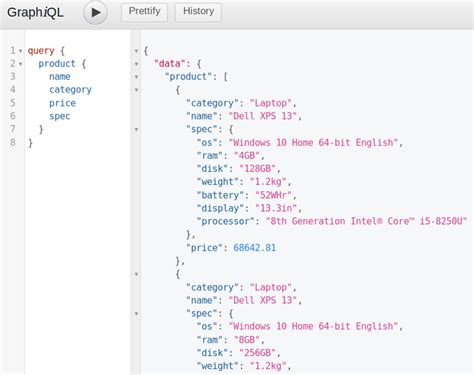Click the "8GB" ram value
This screenshot has height=375, width=474.
coord(247,340)
